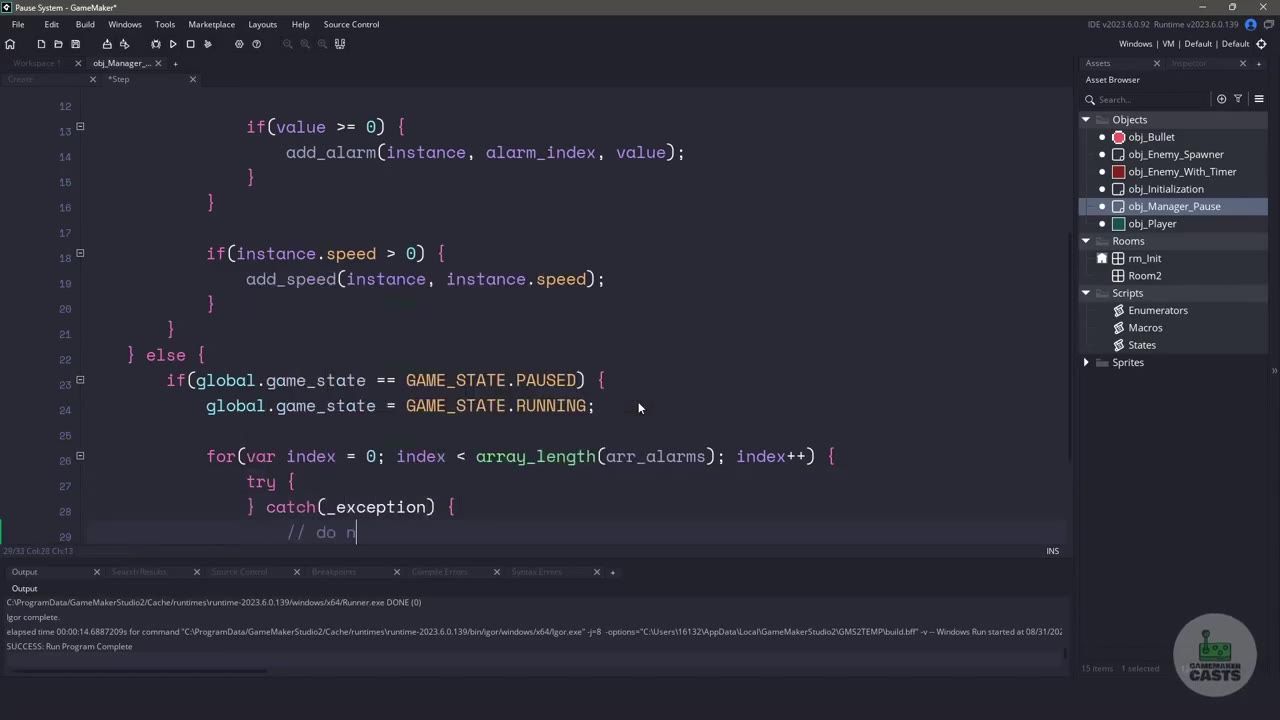Start the debugger with the bug icon
Screen dimensions: 1280x720
156,44
